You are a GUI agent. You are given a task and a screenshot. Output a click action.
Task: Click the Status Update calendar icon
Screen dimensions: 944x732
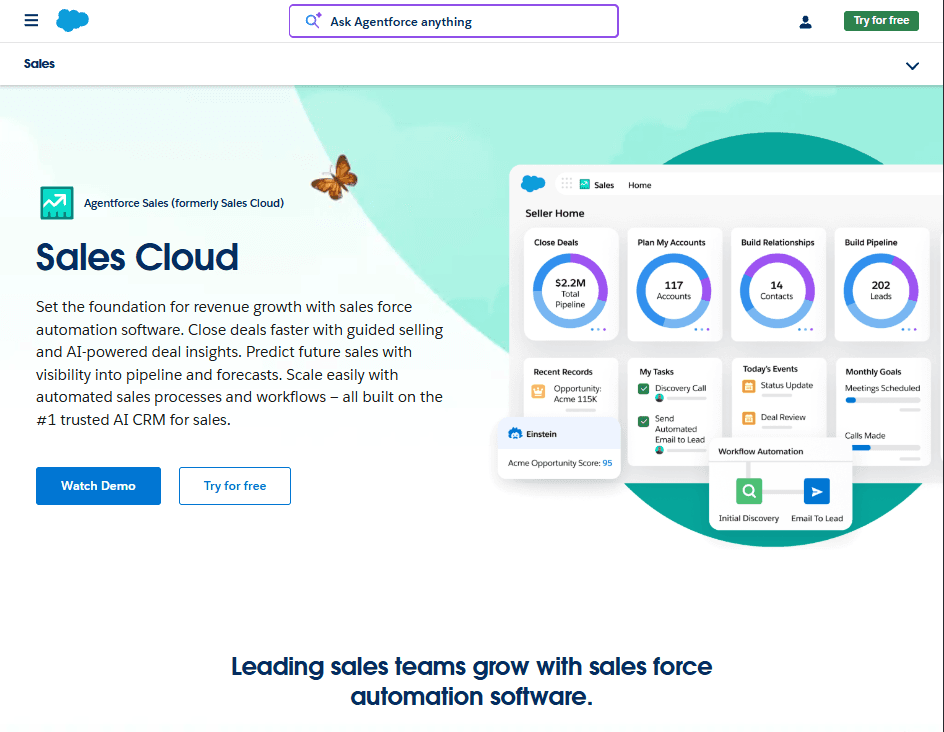coord(748,386)
